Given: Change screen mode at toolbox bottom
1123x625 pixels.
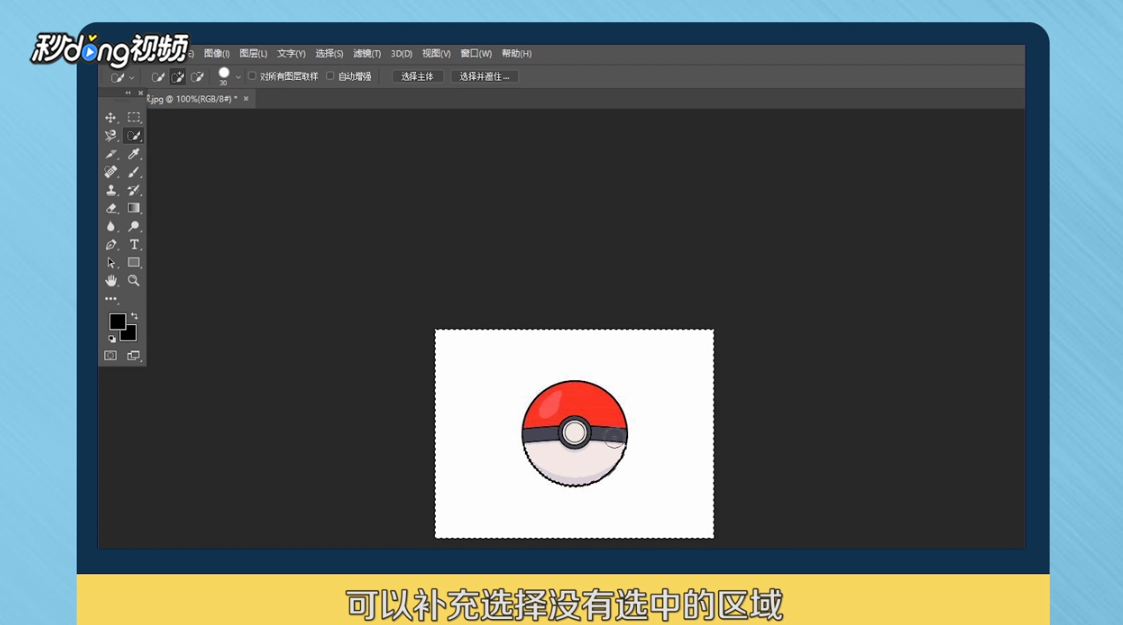Looking at the screenshot, I should pos(134,356).
